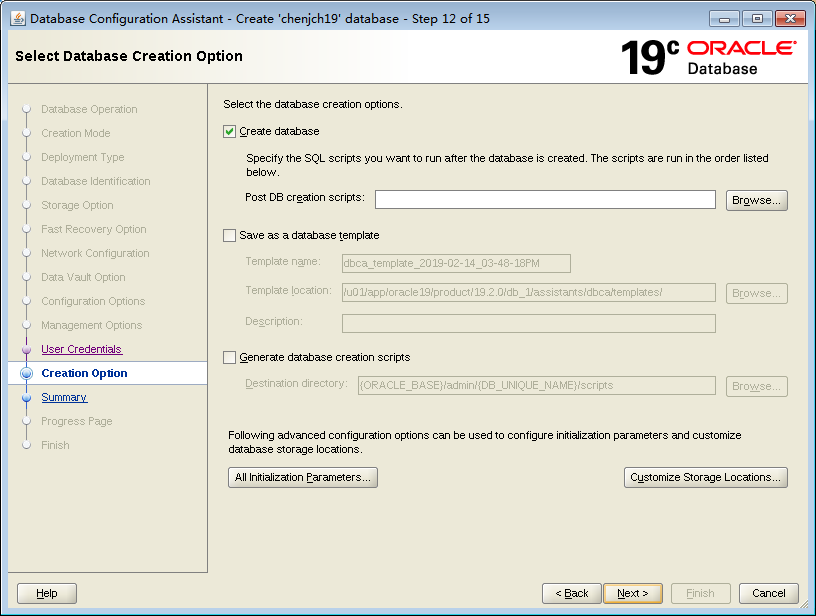
Task: Minimize the DBCA window
Action: coord(725,17)
